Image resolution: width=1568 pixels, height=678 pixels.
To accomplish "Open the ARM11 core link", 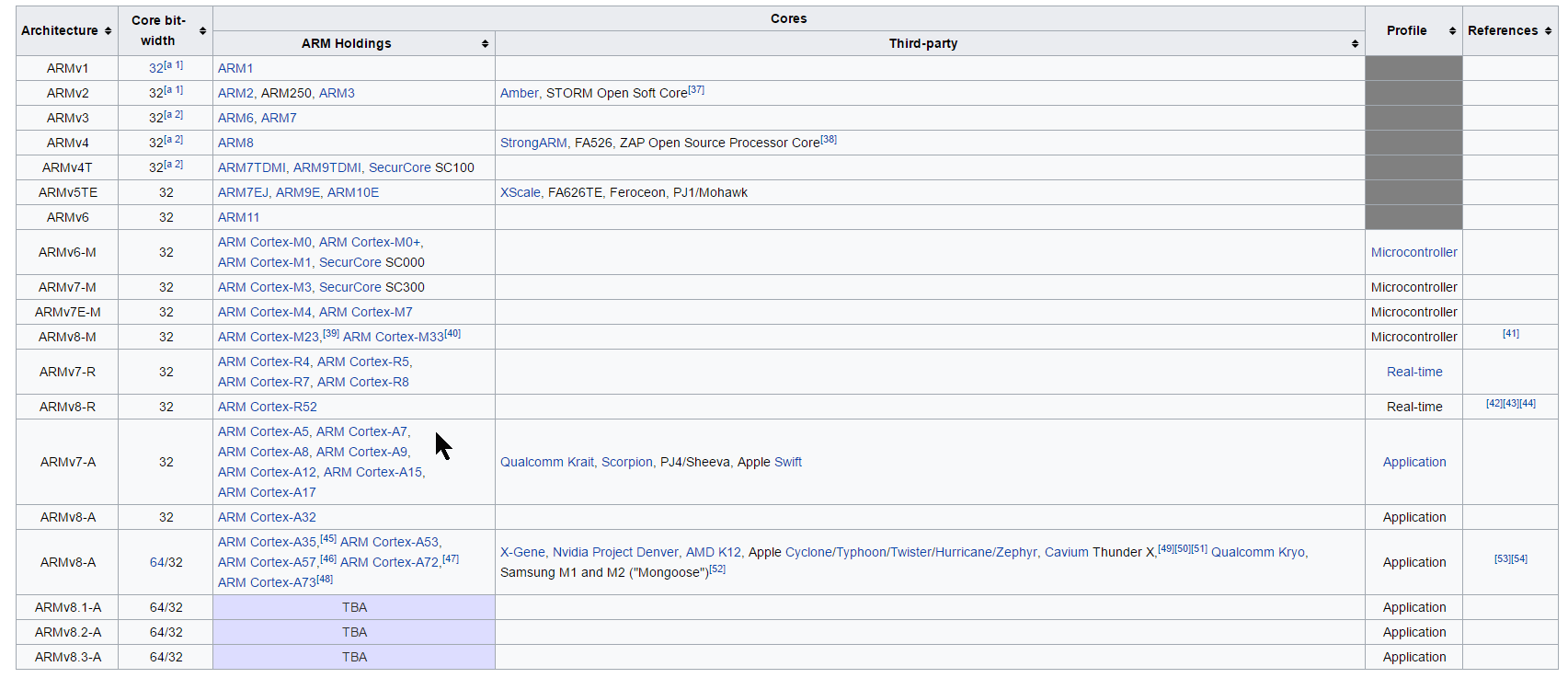I will [238, 218].
